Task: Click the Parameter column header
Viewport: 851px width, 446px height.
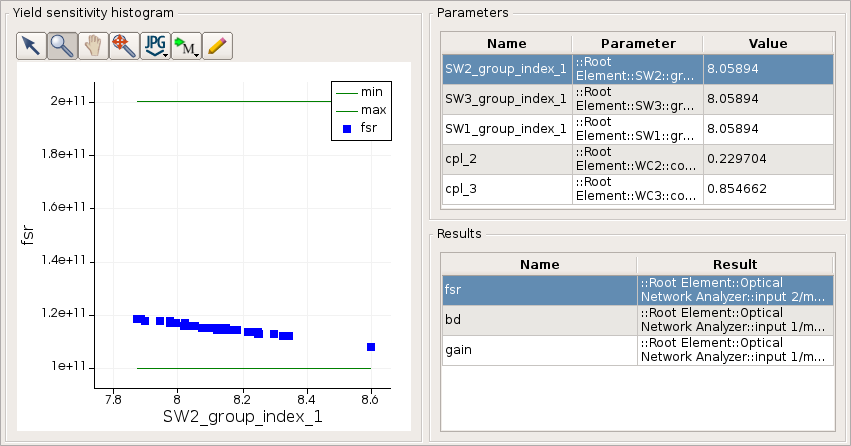Action: [x=638, y=43]
